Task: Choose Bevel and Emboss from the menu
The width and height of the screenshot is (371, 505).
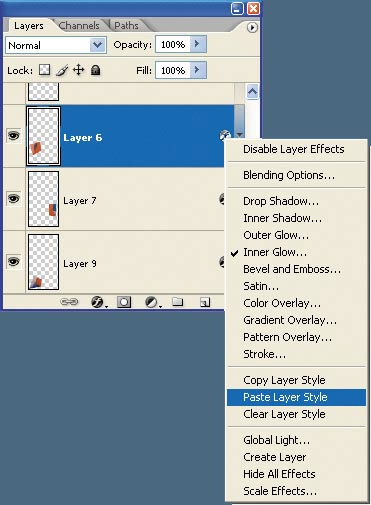Action: (x=296, y=269)
